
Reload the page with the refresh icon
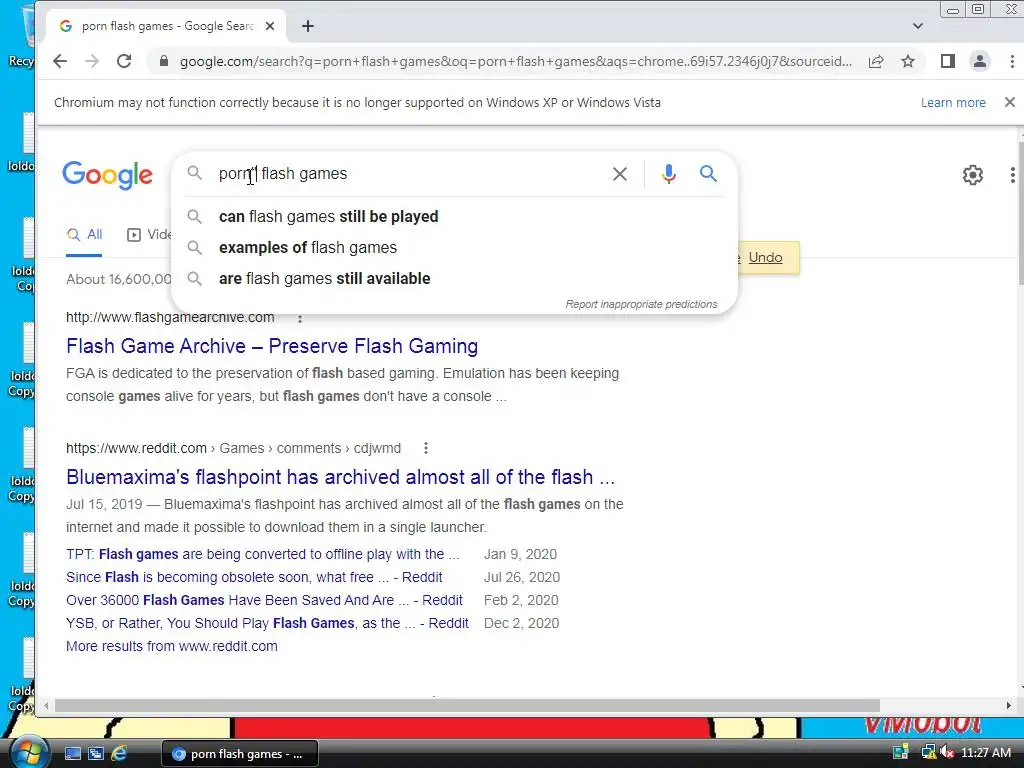point(124,61)
